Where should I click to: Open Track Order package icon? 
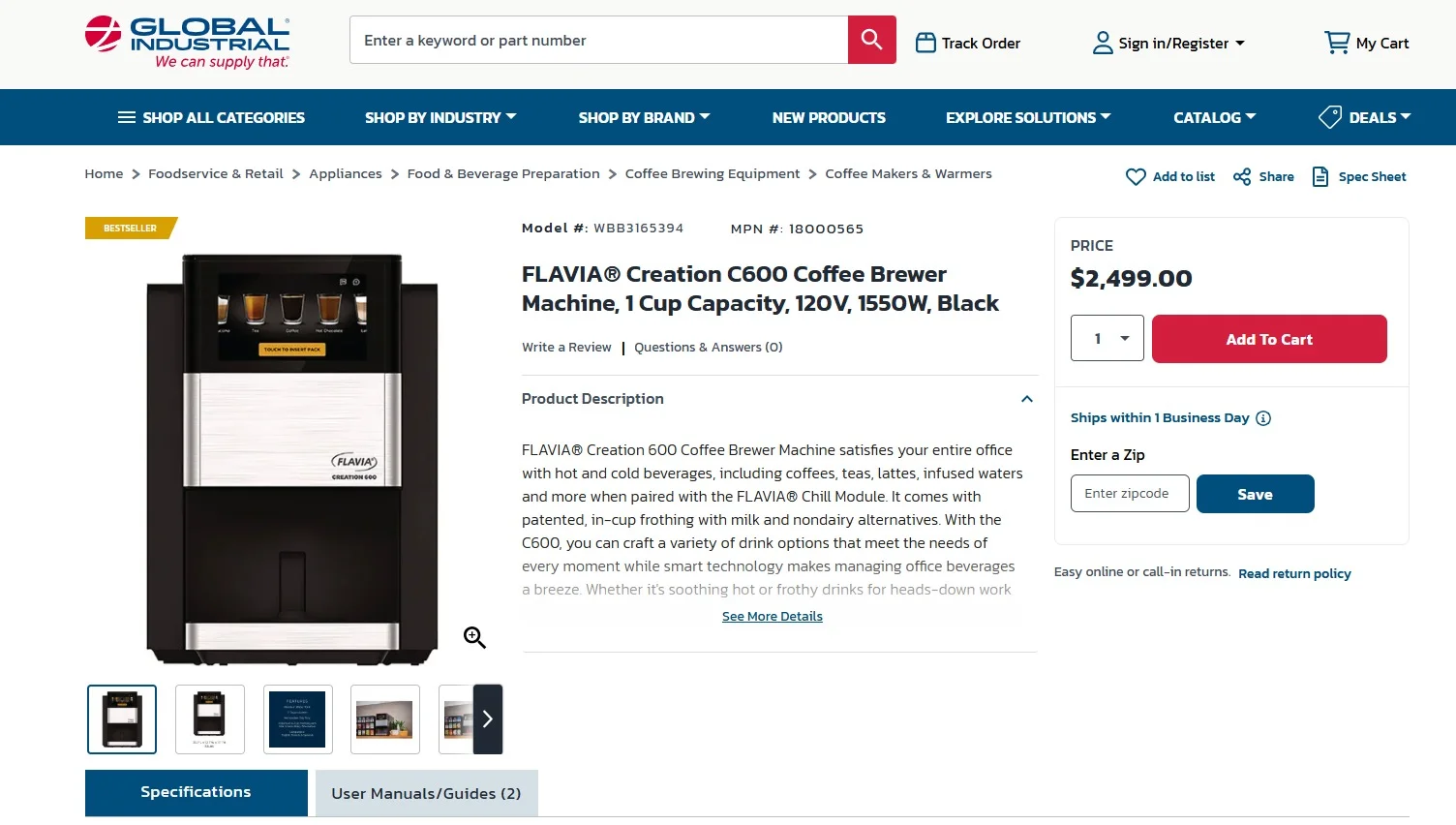(x=925, y=43)
